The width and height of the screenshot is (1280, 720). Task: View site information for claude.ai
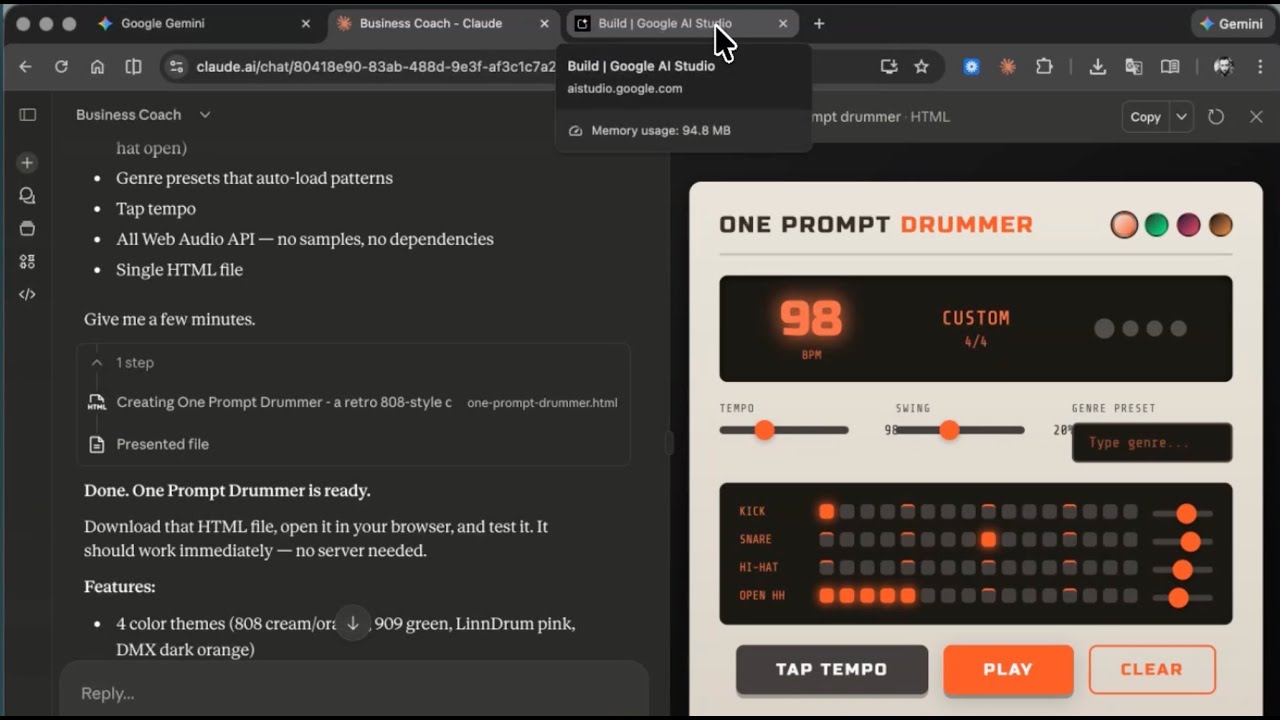tap(177, 66)
